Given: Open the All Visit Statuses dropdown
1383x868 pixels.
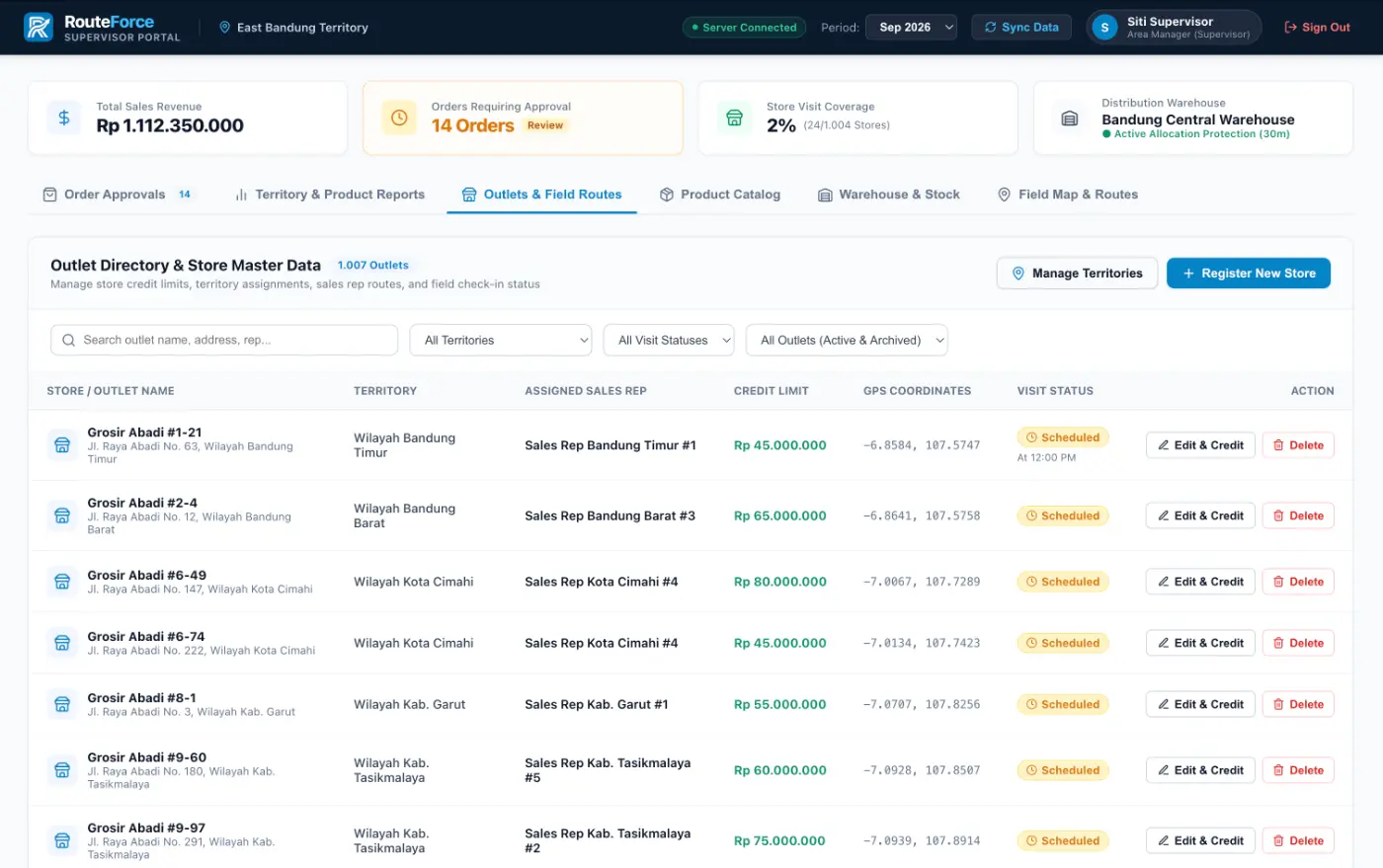Looking at the screenshot, I should 669,340.
